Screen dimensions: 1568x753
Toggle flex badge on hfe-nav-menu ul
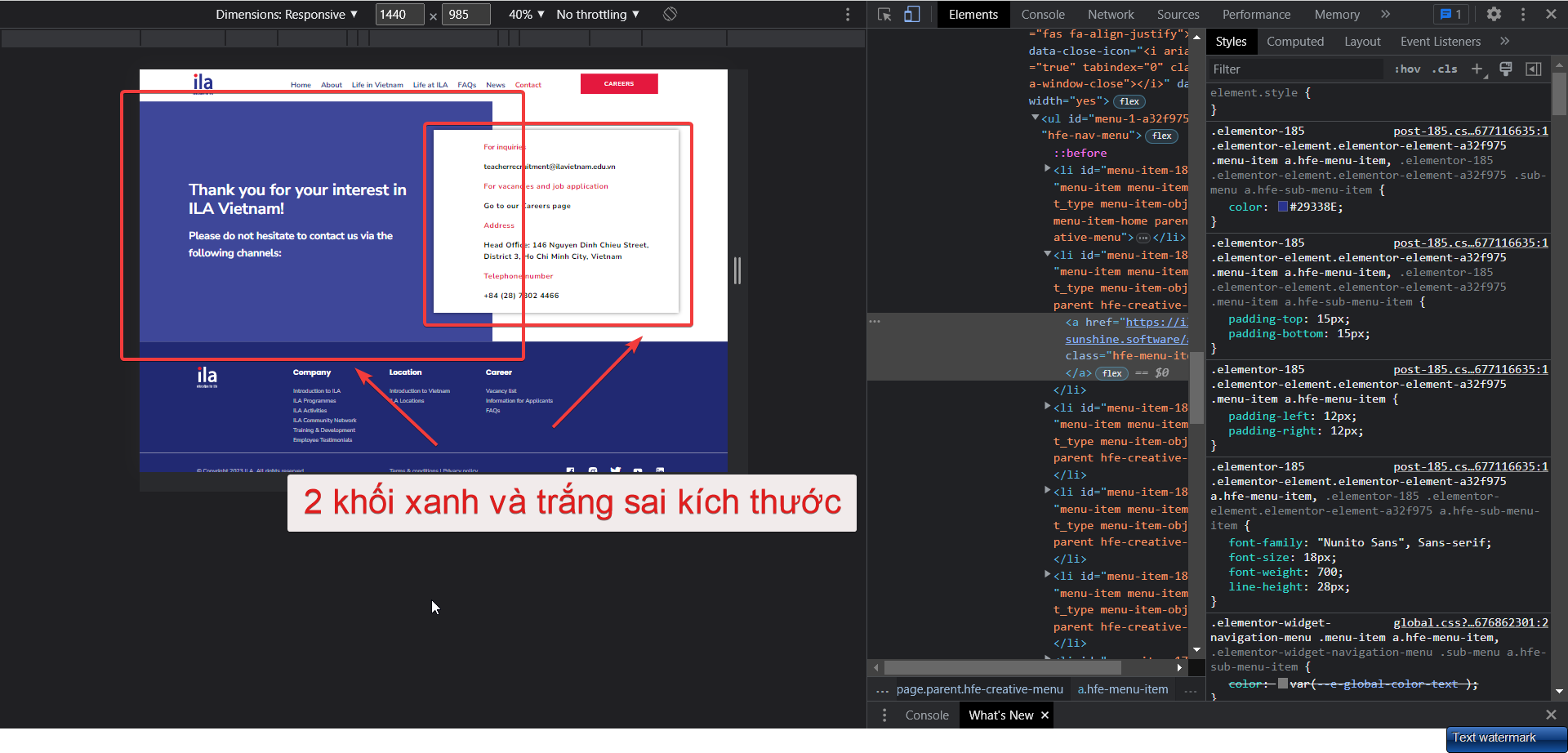[x=1161, y=136]
